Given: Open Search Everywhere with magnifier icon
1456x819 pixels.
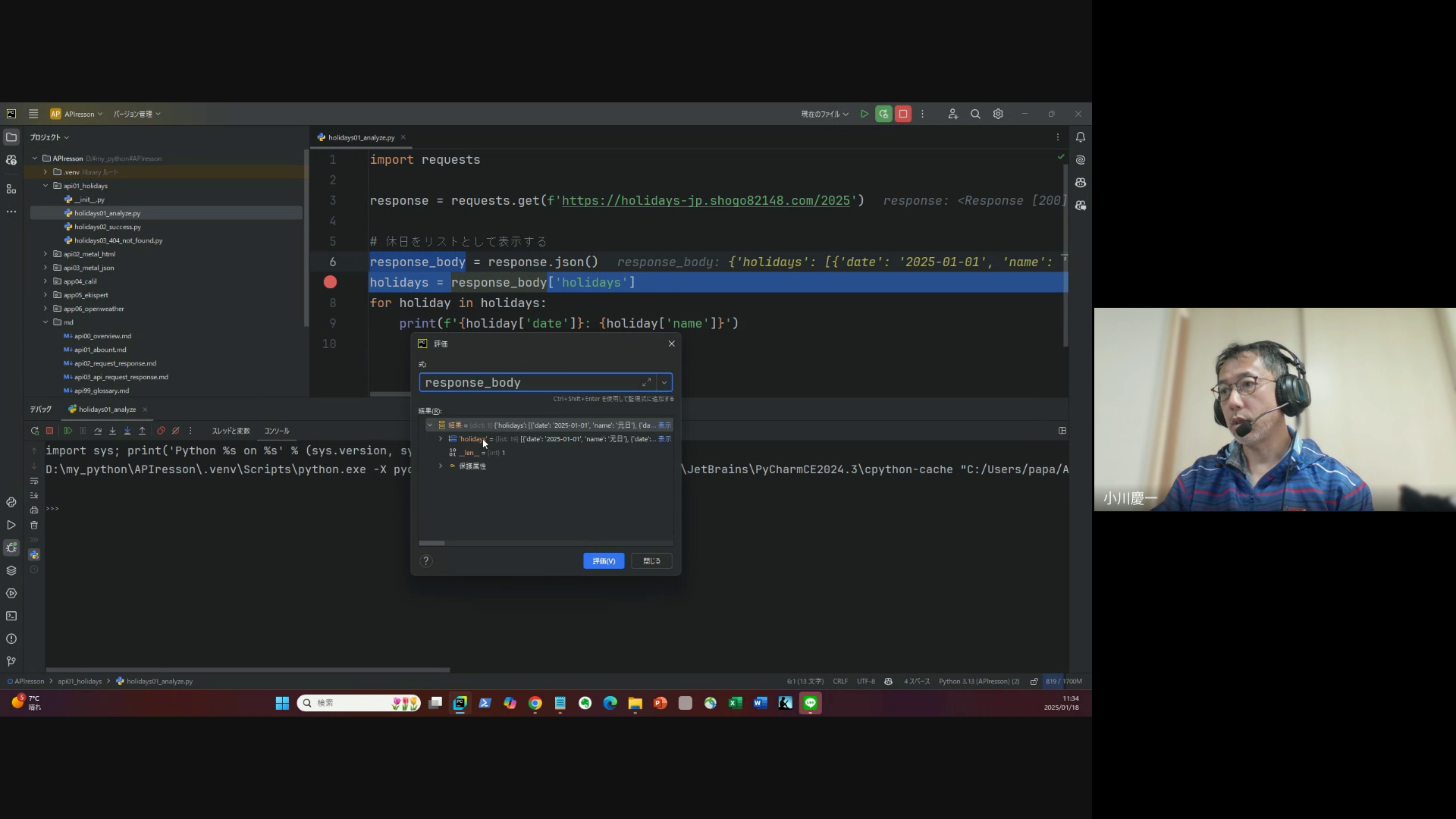Looking at the screenshot, I should click(x=975, y=114).
